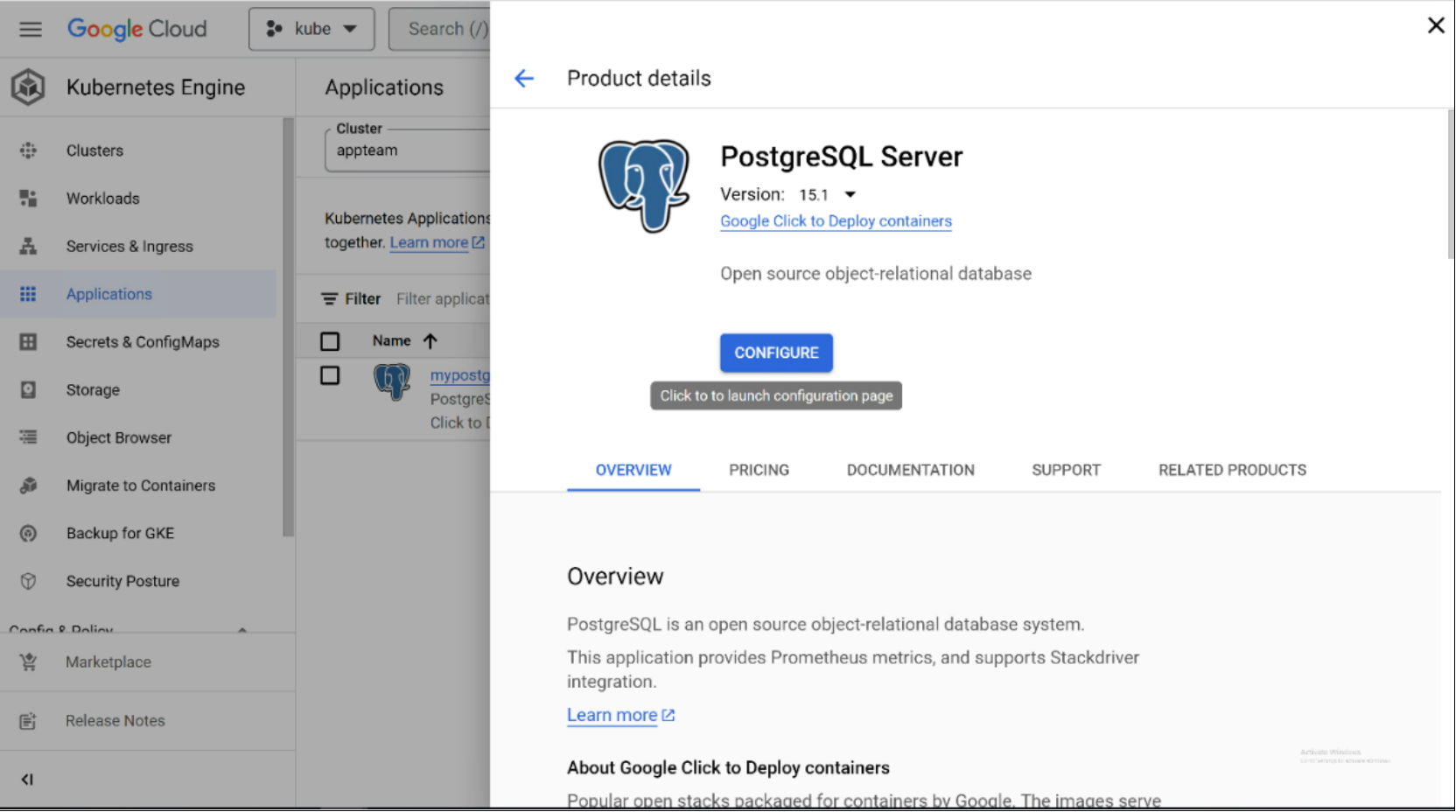Click the PostgreSQL elephant logo in product details
The width and height of the screenshot is (1456, 812).
coord(645,185)
